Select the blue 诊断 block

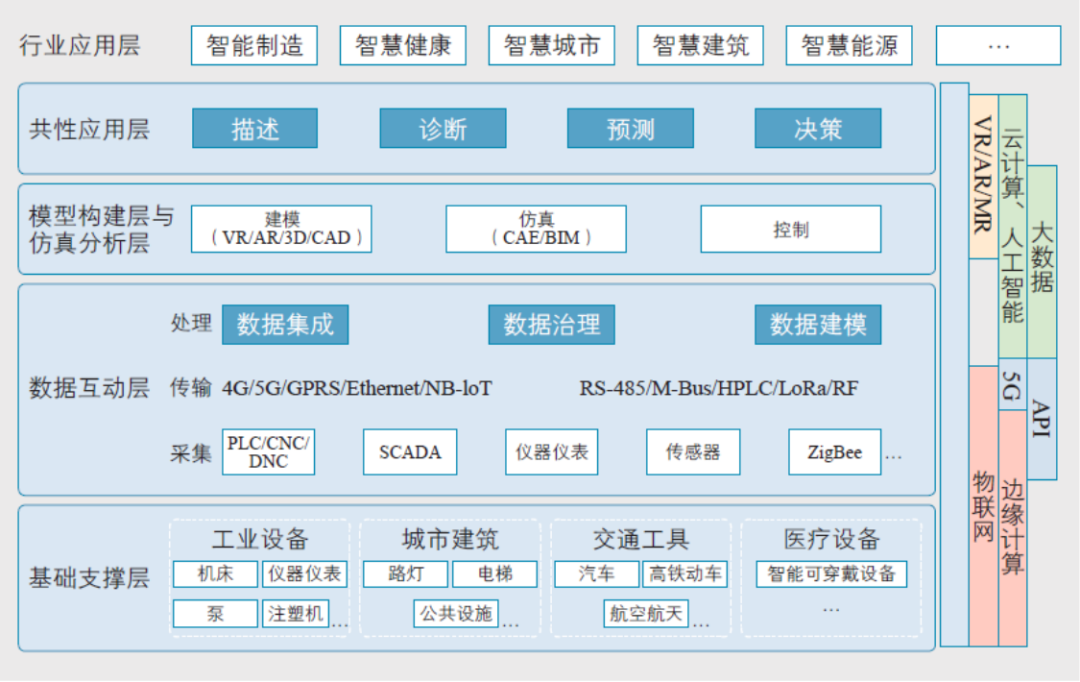click(x=442, y=129)
